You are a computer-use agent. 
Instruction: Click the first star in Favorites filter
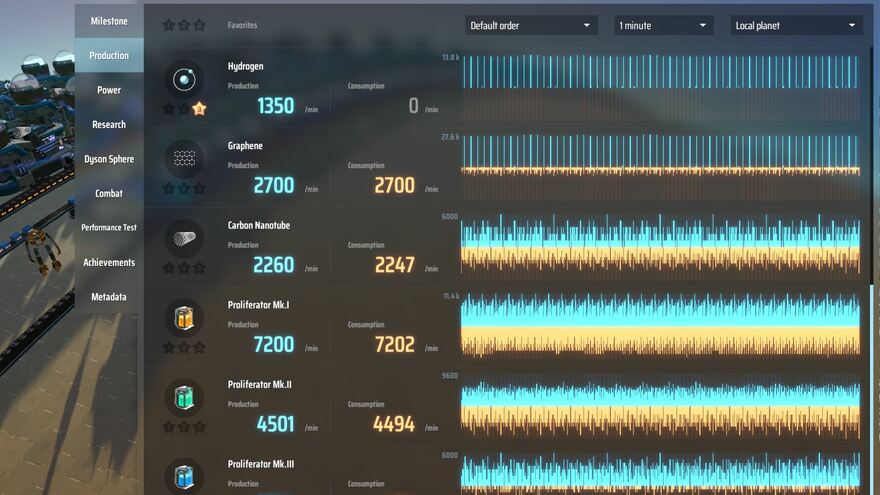click(169, 25)
